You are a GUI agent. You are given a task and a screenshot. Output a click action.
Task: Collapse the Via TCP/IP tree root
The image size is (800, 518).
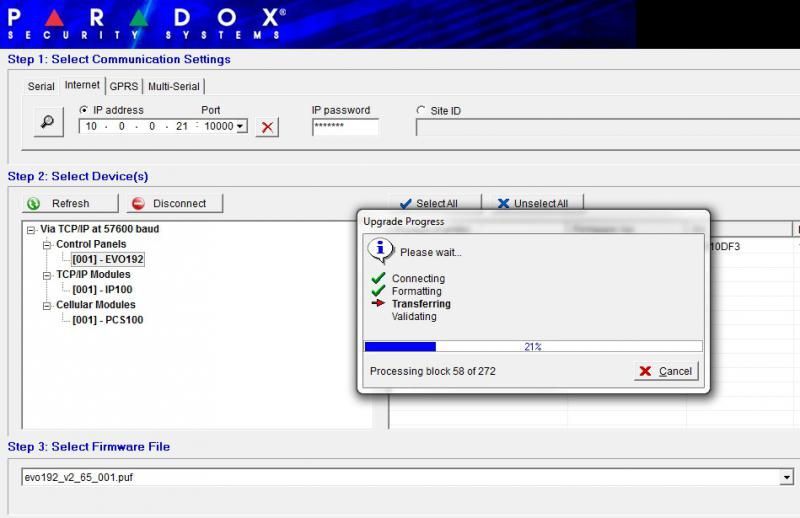tap(31, 230)
